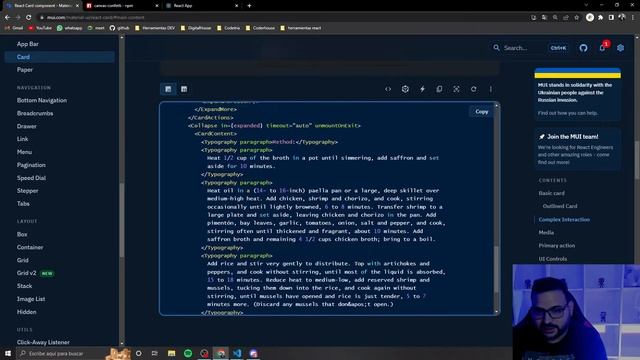The width and height of the screenshot is (640, 360).
Task: Open github bookmark
Action: coord(120,28)
